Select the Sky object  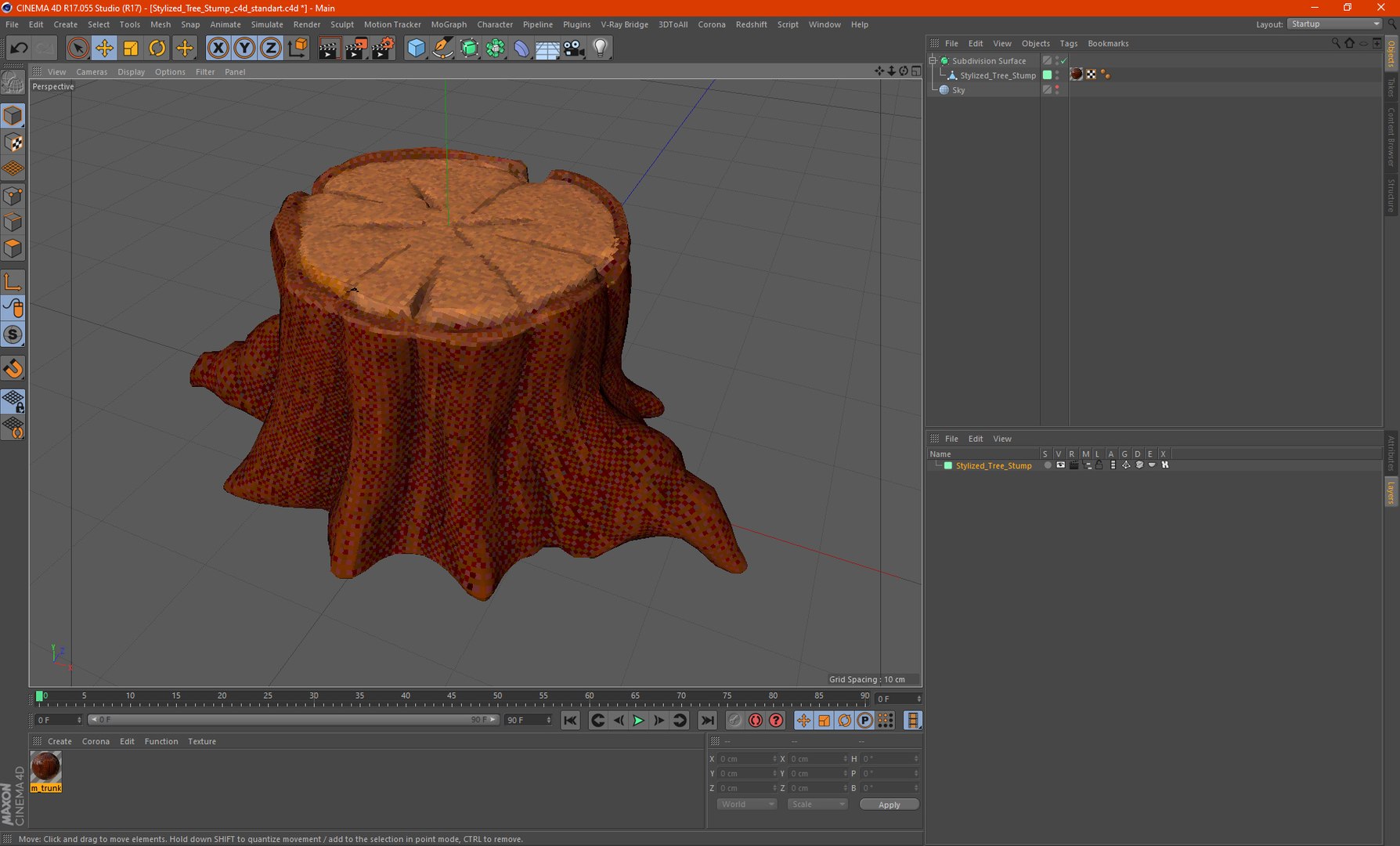[958, 90]
